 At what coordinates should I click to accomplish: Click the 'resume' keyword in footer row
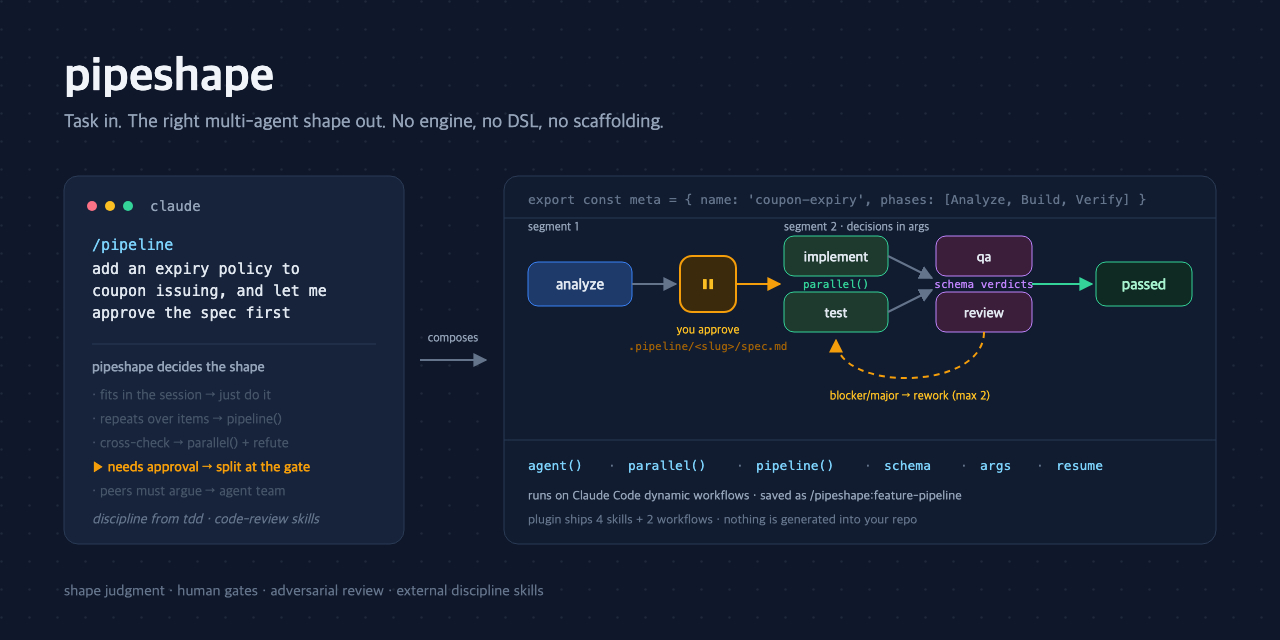pyautogui.click(x=1080, y=466)
